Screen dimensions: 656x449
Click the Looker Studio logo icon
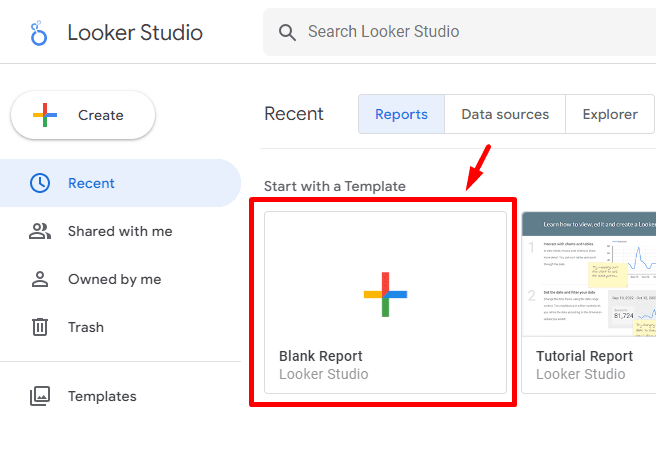[39, 33]
